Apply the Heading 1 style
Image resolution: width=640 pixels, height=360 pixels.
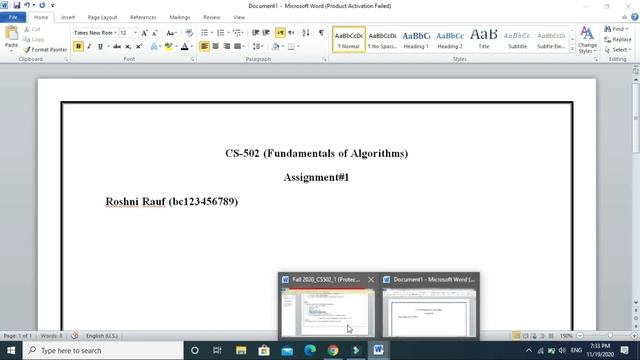coord(416,39)
